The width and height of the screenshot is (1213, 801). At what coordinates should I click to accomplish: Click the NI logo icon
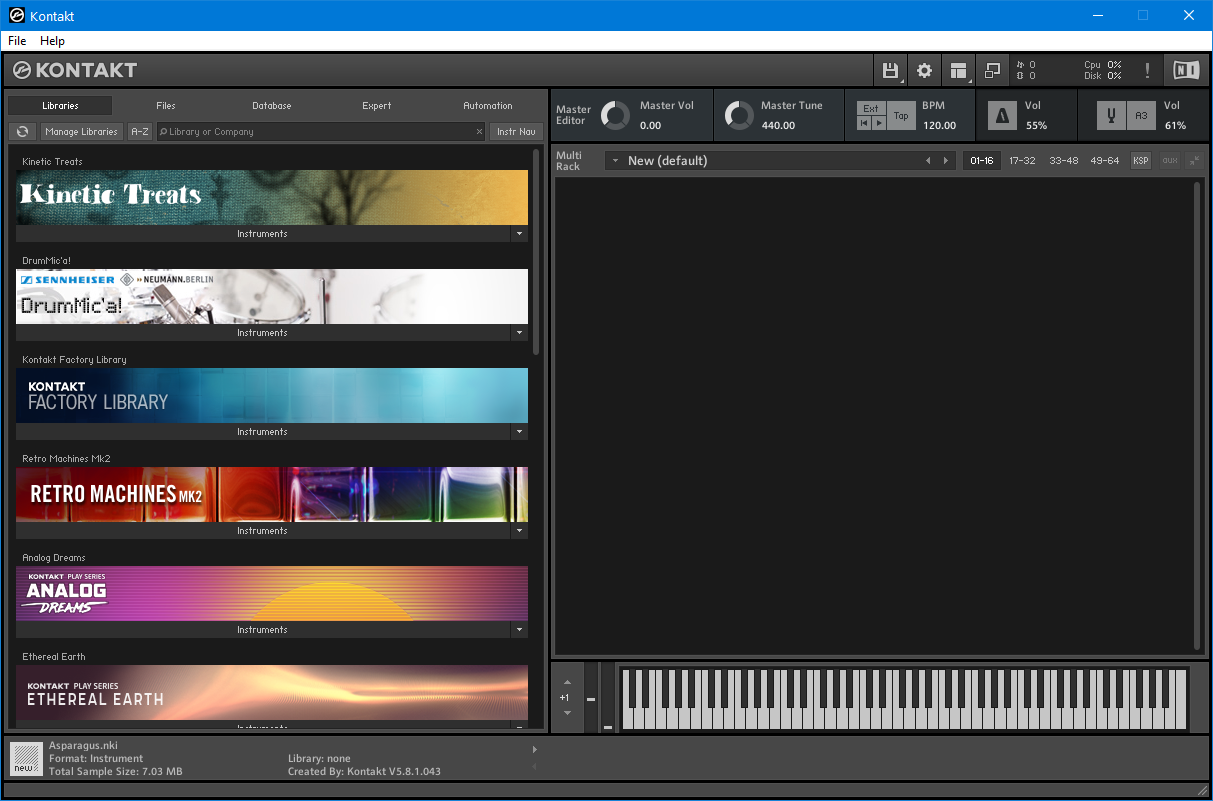[x=1186, y=70]
